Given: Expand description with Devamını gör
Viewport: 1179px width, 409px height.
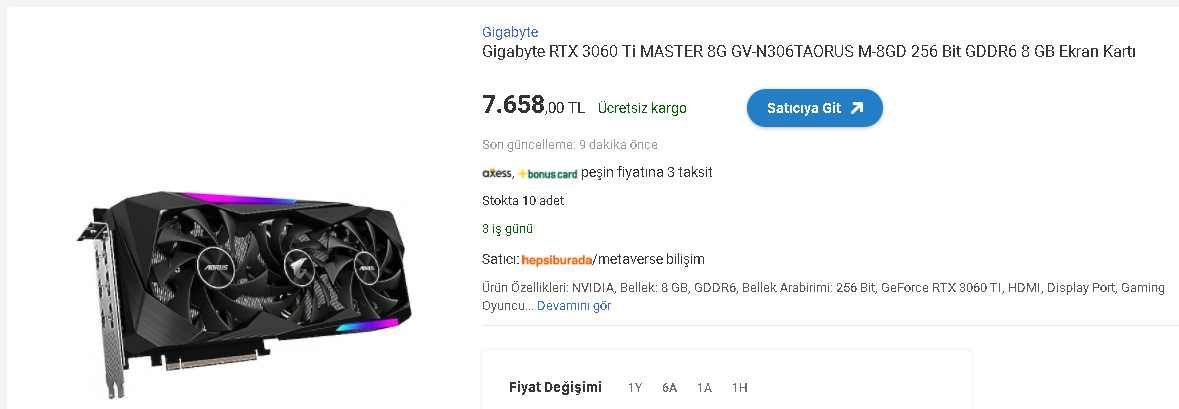Looking at the screenshot, I should tap(574, 306).
